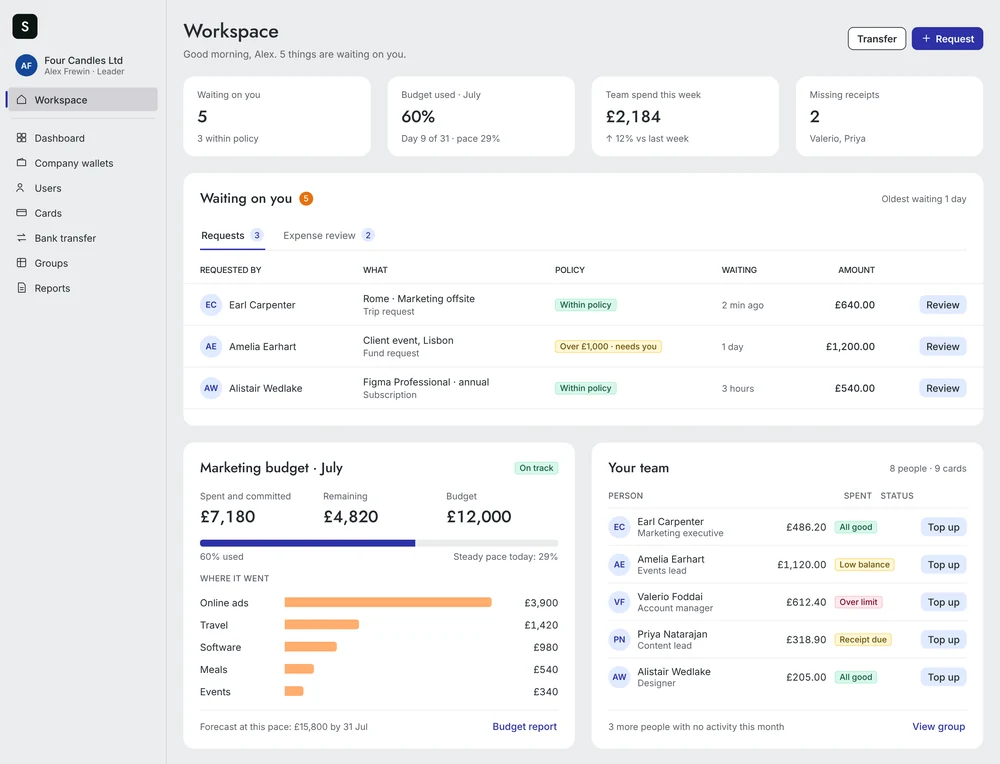The width and height of the screenshot is (1000, 764).
Task: Click the EC avatar in Your team
Action: (619, 527)
